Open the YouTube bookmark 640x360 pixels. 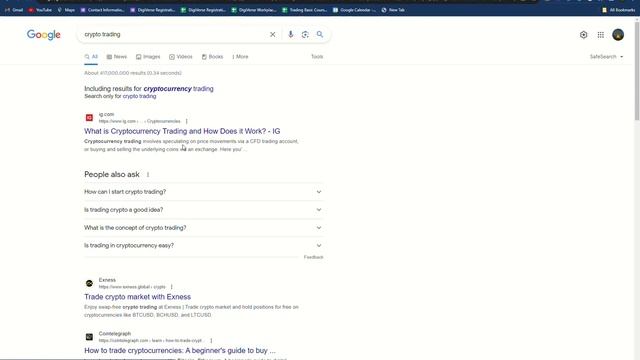click(x=40, y=10)
